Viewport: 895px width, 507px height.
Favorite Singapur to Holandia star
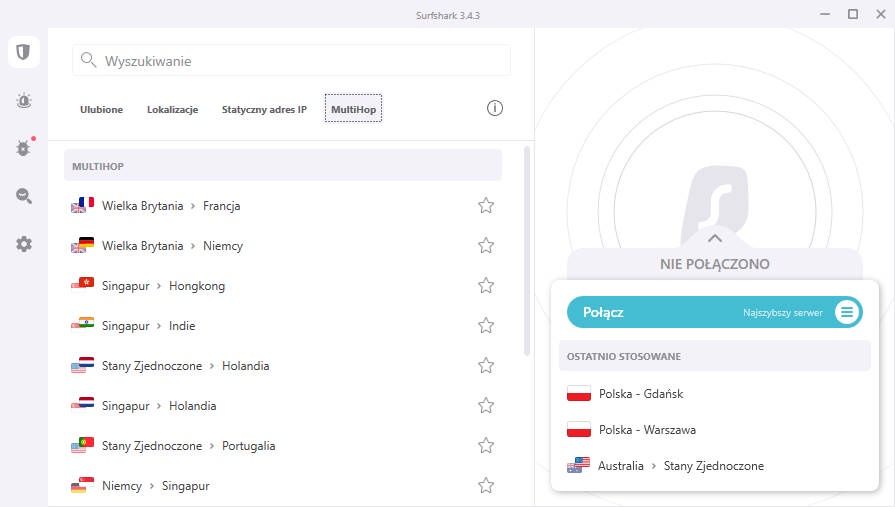486,405
